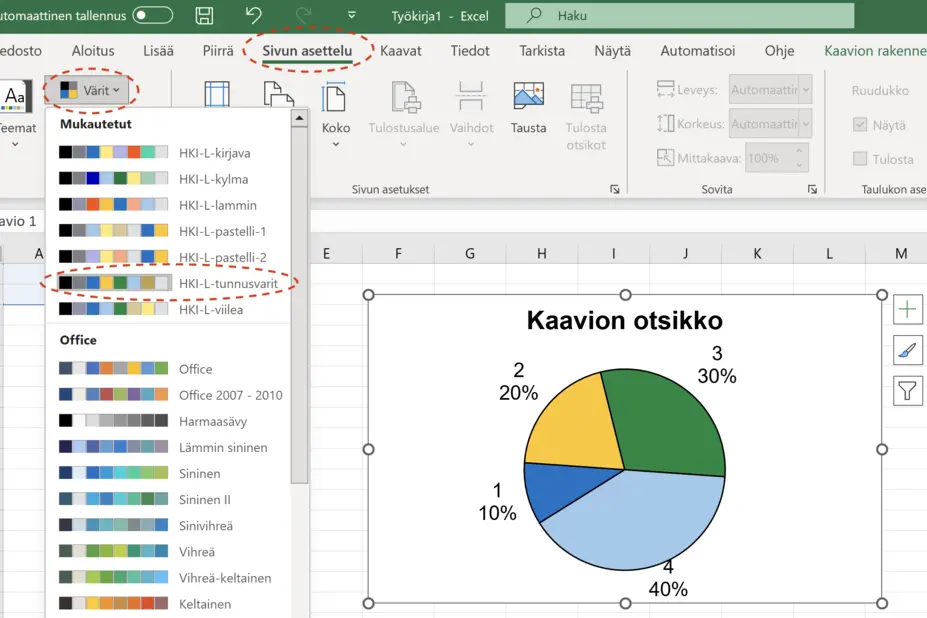Click the chart elements plus button

[x=907, y=309]
